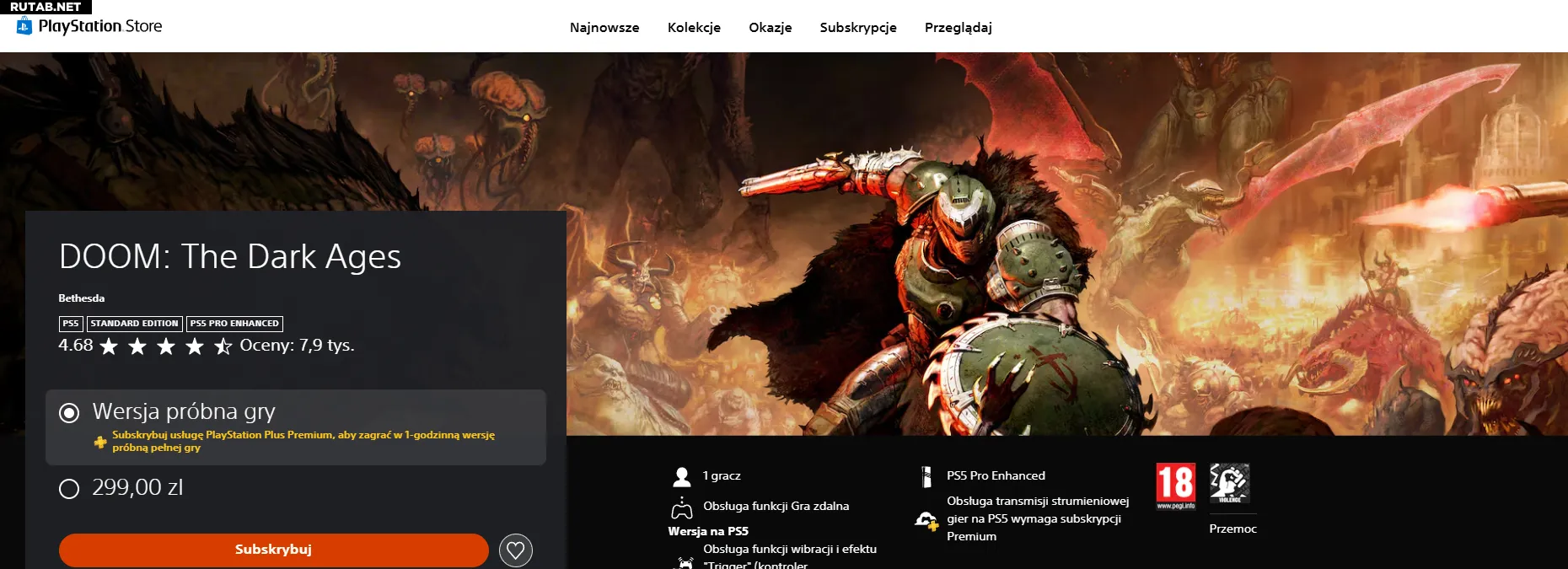The image size is (1568, 569).
Task: Select the Wersja próbna gry radio option
Action: pos(69,412)
